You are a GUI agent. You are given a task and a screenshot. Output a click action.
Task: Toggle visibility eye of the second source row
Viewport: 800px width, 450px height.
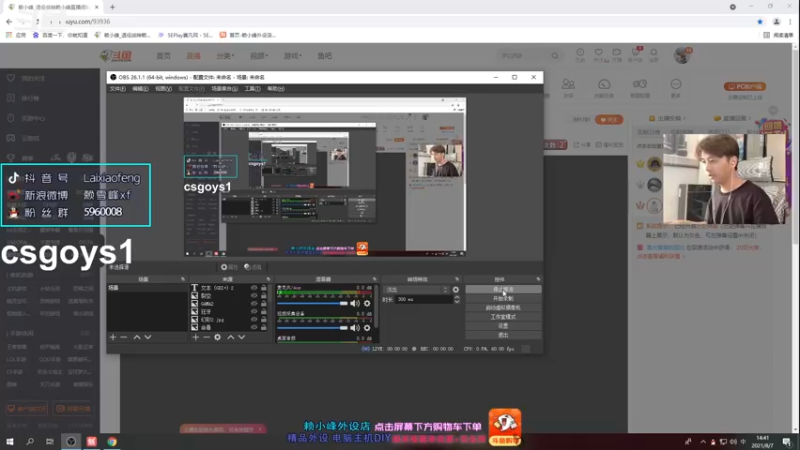point(254,296)
